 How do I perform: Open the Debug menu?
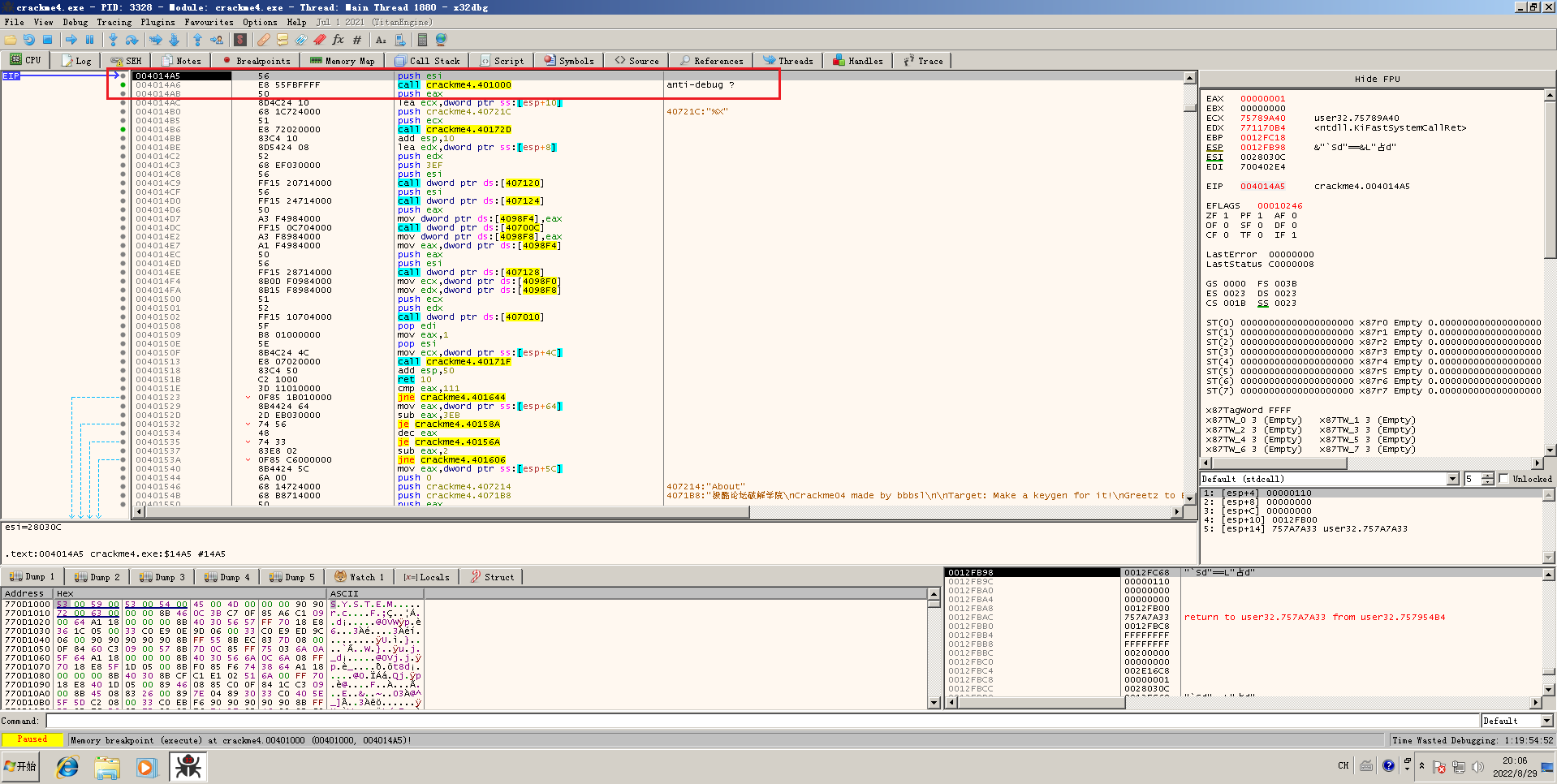click(x=75, y=22)
